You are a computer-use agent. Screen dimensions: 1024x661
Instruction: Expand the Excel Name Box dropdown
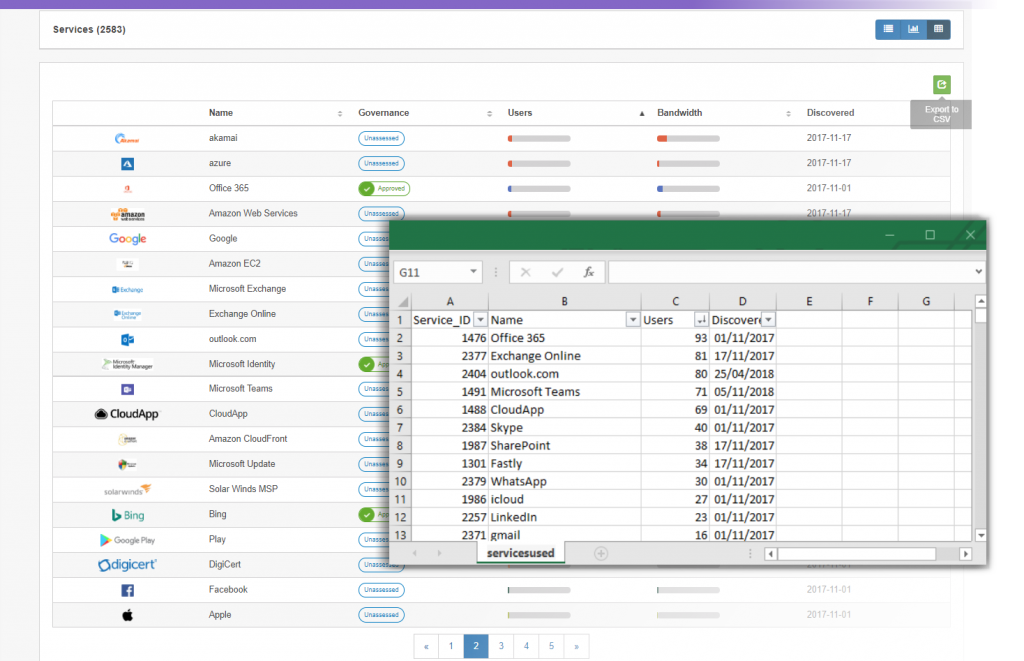tap(473, 272)
